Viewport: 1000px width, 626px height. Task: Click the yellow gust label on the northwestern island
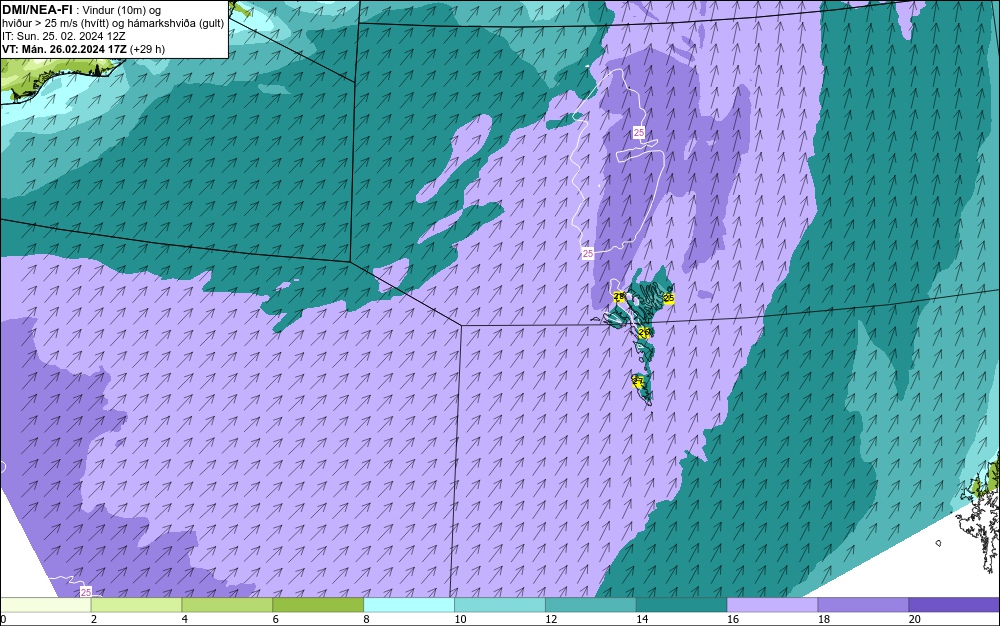point(619,297)
